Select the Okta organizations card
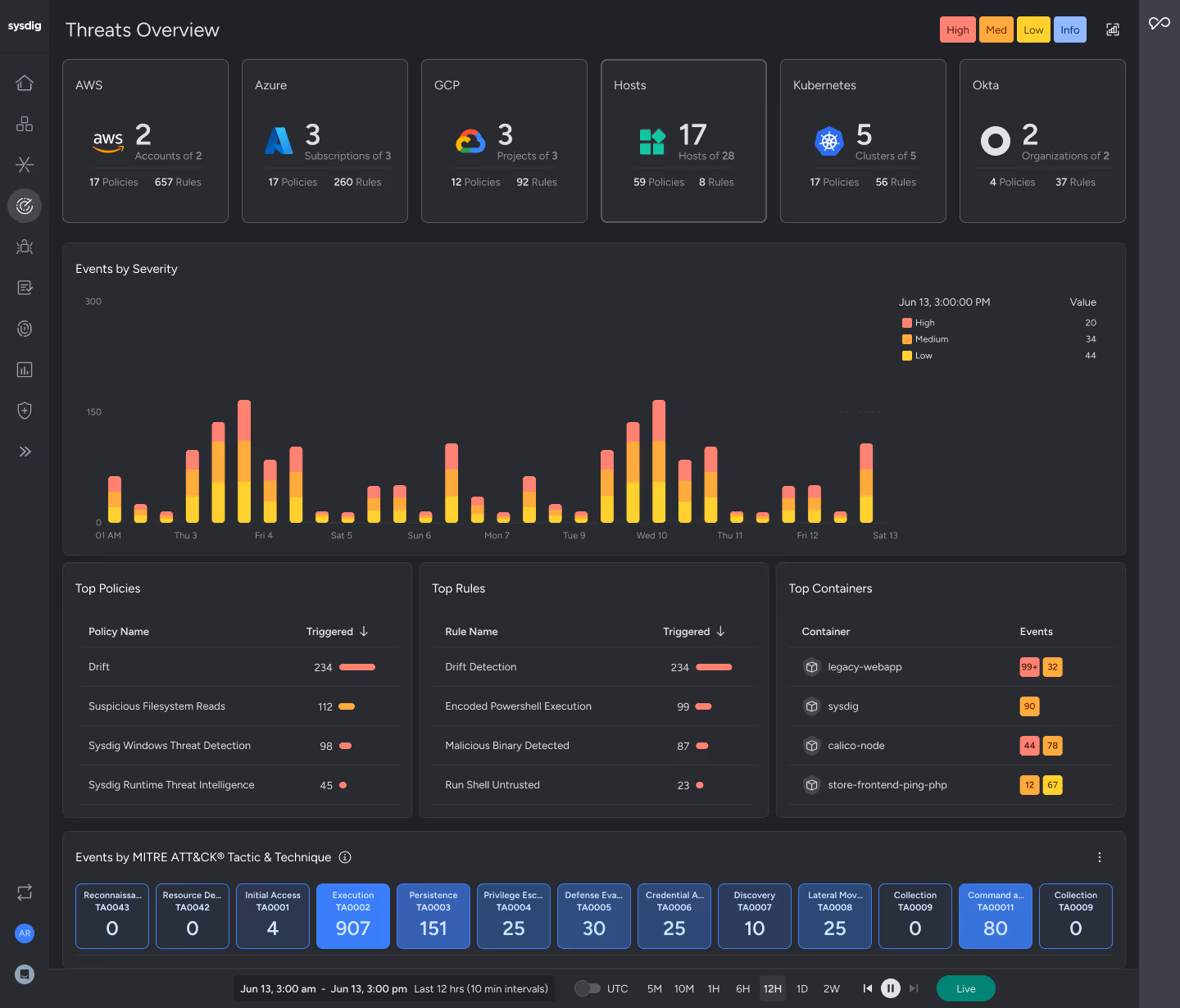 (x=1042, y=141)
